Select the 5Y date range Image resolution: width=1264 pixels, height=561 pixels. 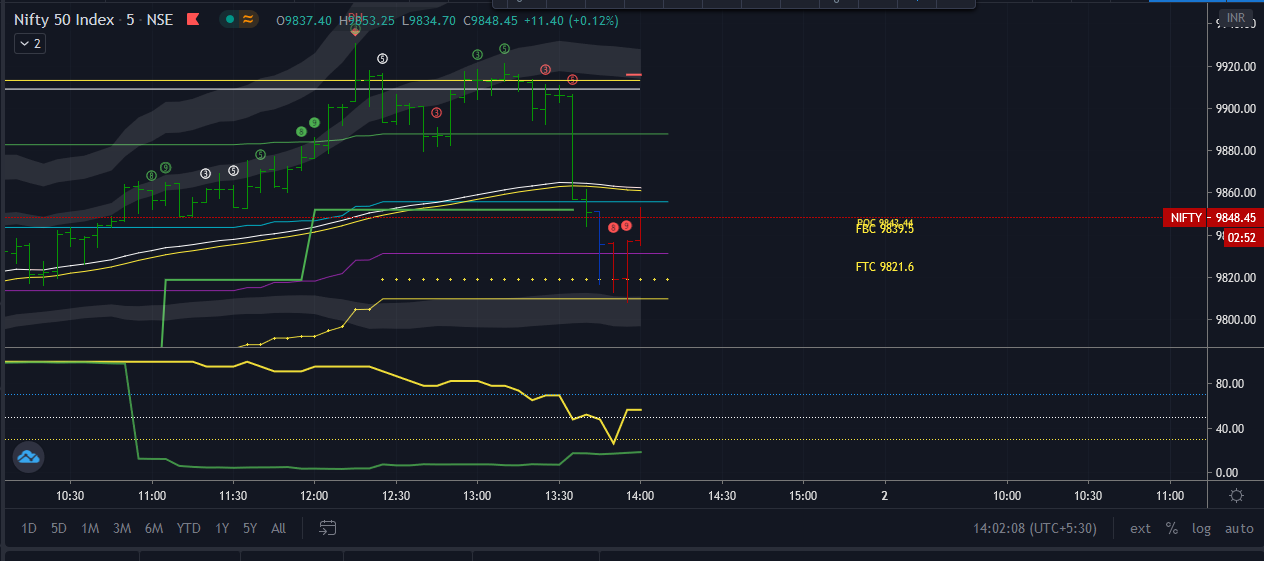point(250,528)
